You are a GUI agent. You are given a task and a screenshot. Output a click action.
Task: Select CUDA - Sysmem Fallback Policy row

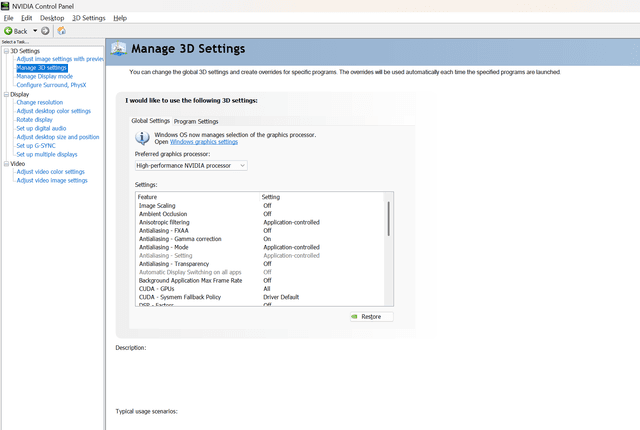261,297
